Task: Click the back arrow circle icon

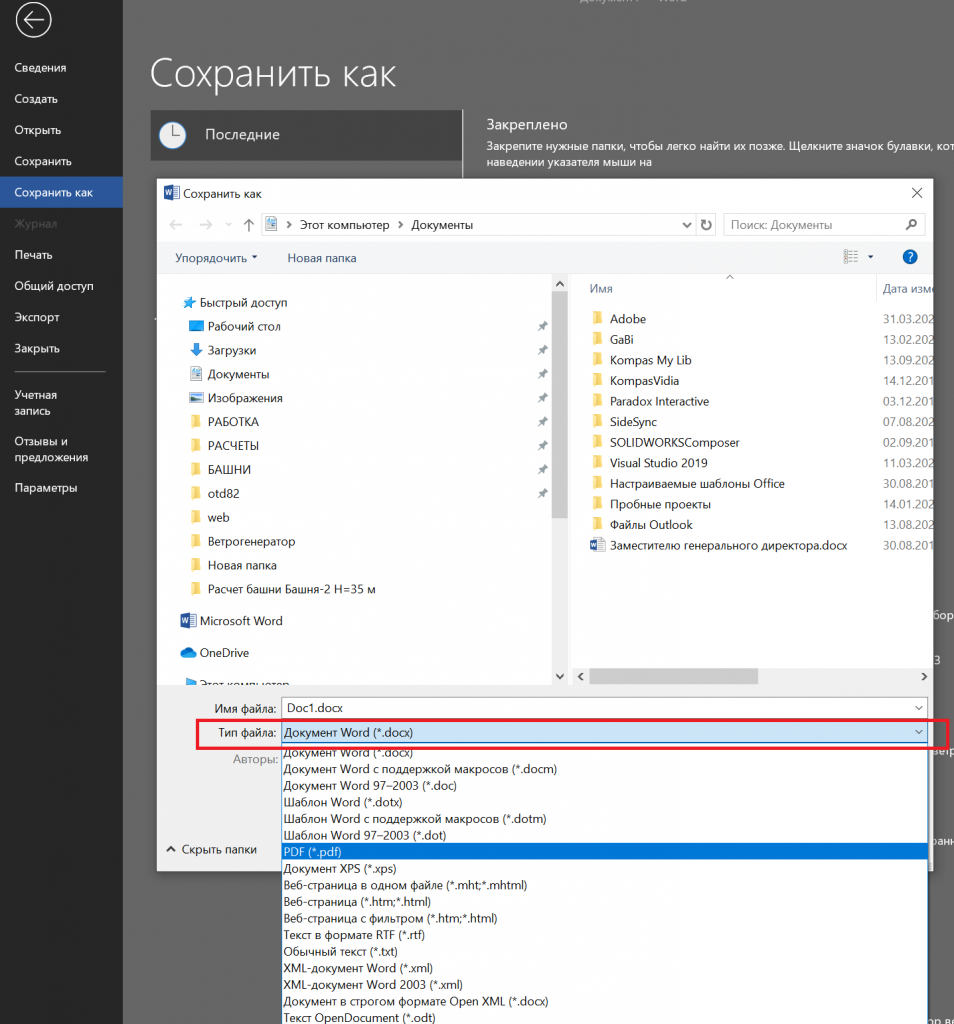Action: pos(33,20)
